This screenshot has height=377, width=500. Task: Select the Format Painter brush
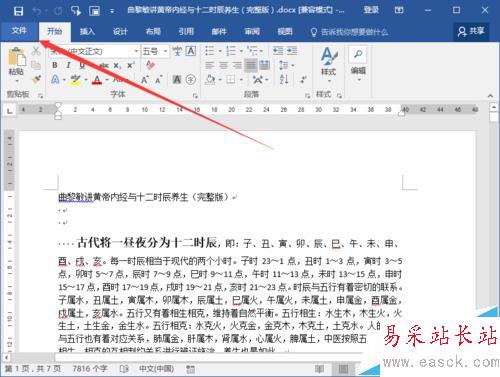[36, 79]
